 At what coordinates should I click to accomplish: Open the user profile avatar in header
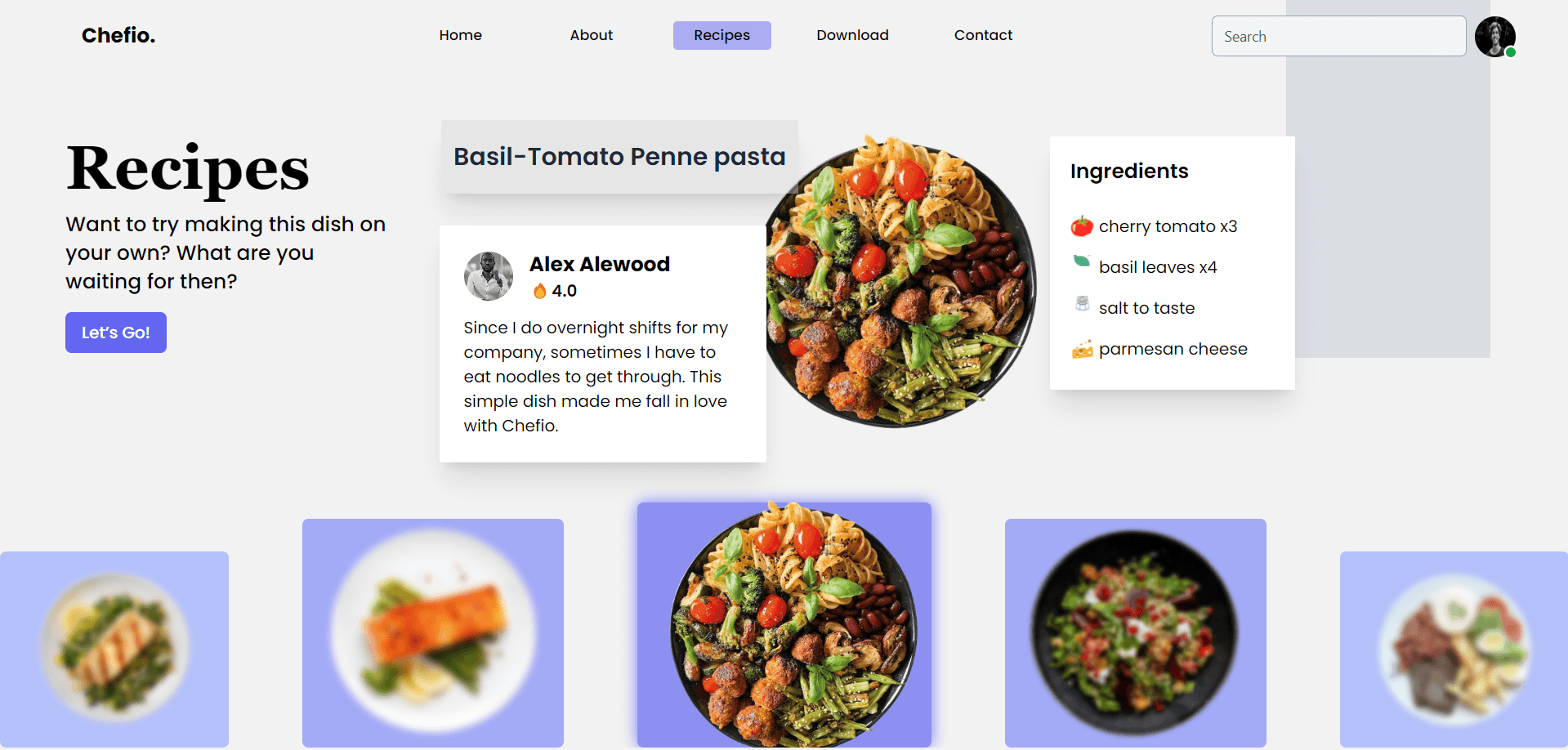tap(1495, 36)
